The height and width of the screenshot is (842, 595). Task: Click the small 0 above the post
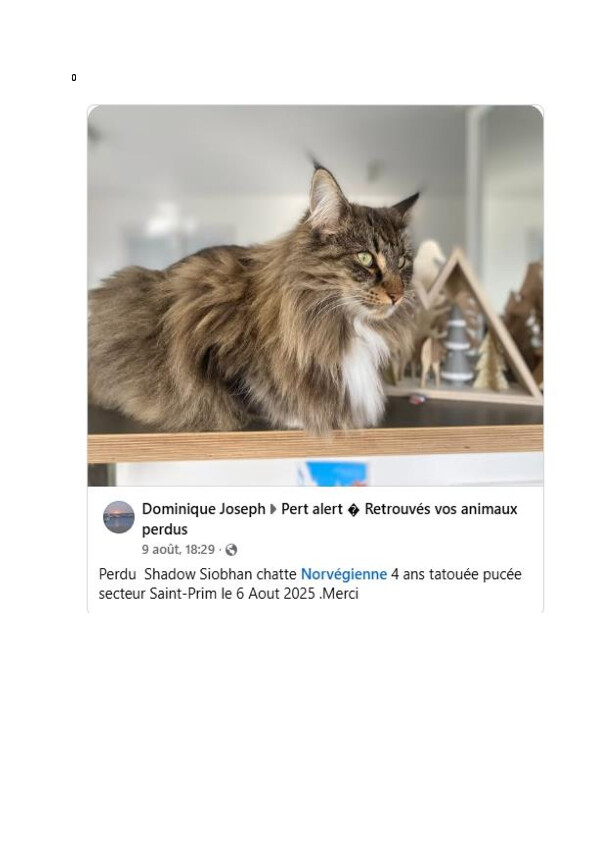(74, 78)
